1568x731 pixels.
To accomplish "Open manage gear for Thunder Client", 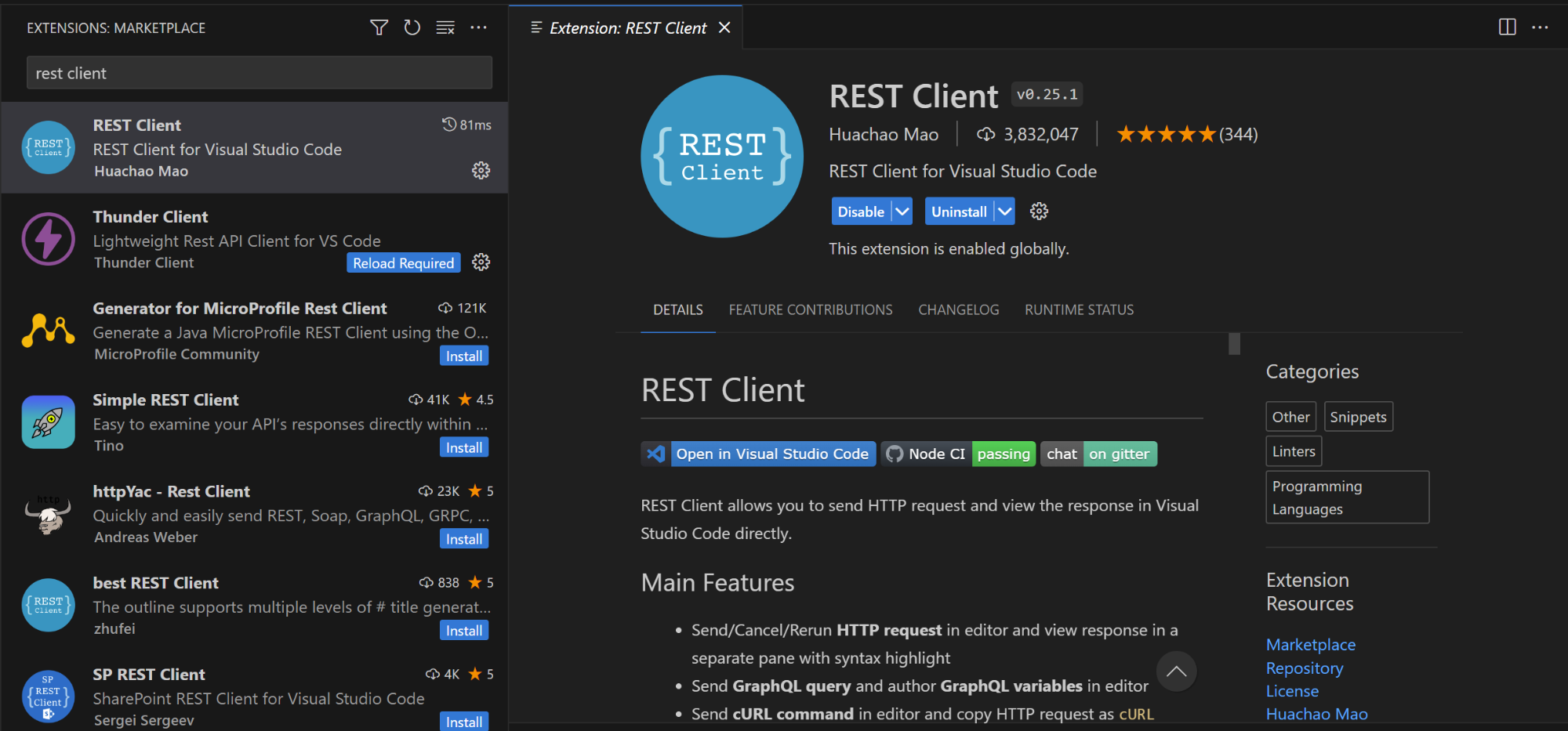I will (481, 262).
